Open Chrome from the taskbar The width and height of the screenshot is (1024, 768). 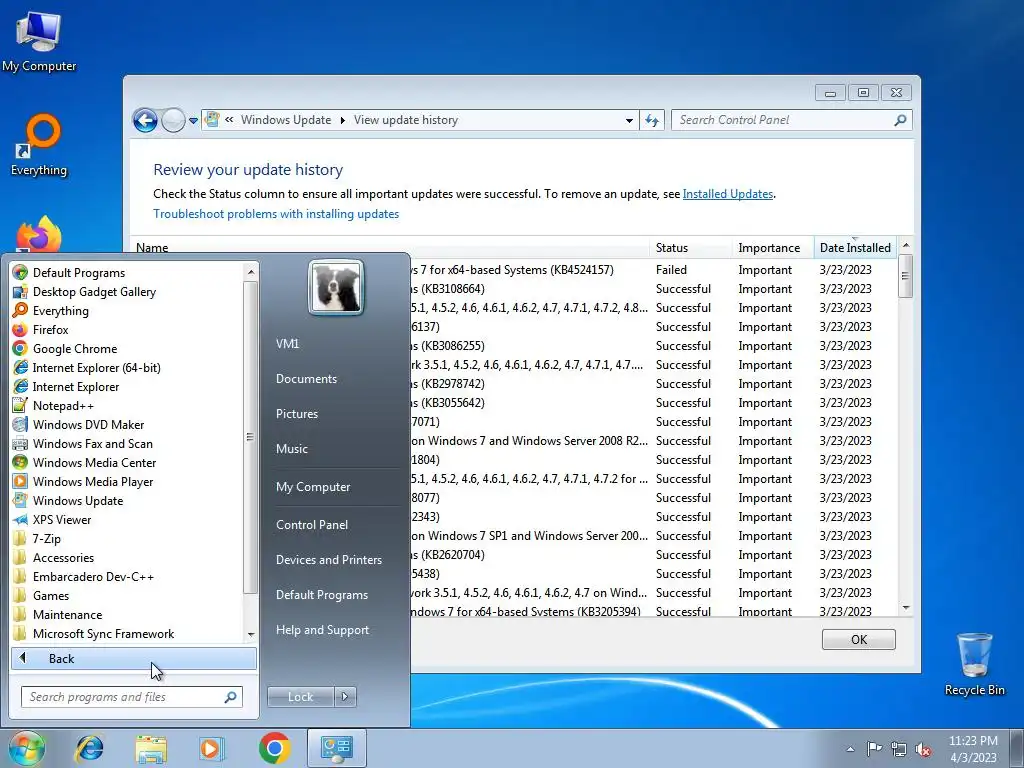click(x=274, y=748)
